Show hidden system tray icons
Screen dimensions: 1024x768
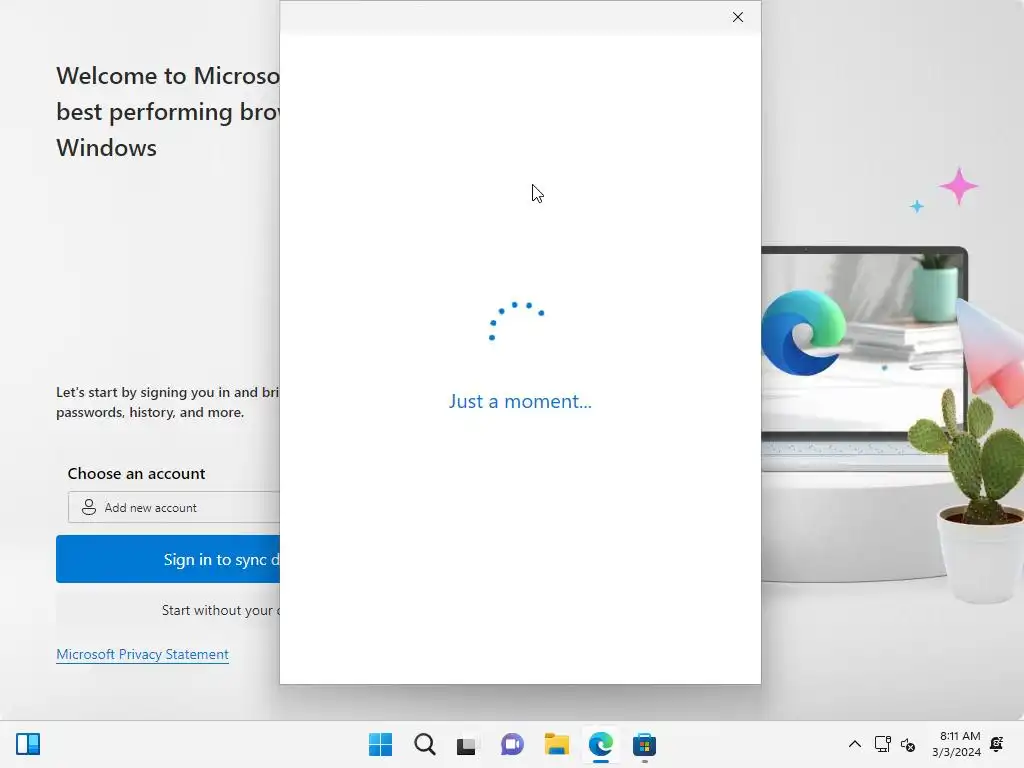click(x=854, y=744)
